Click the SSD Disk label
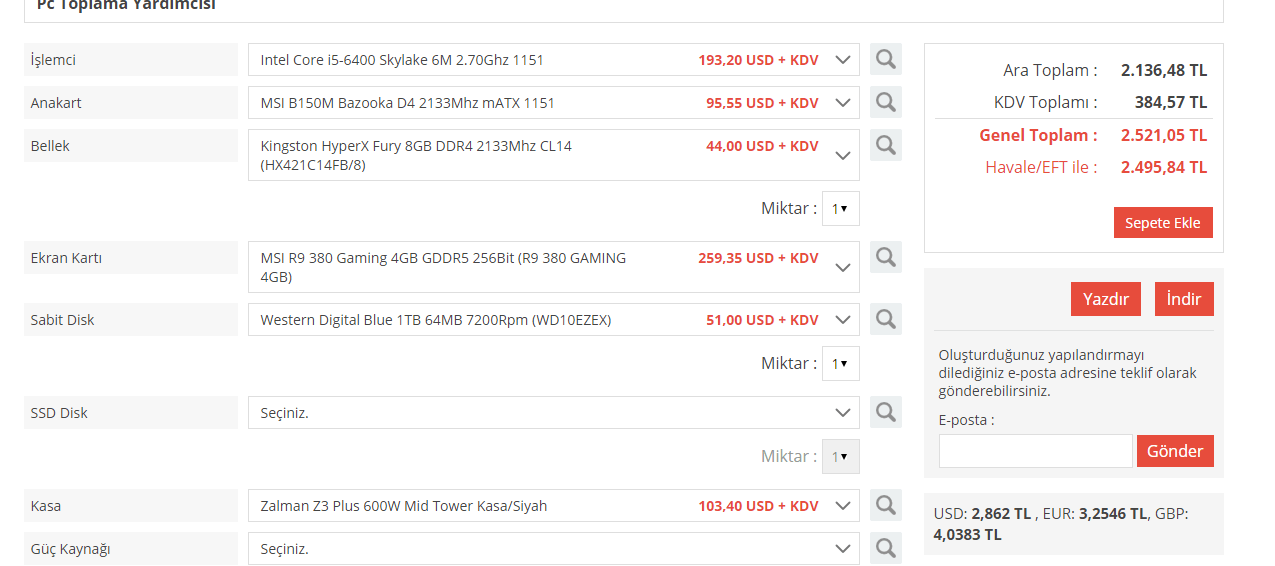1275x566 pixels. pyautogui.click(x=59, y=413)
